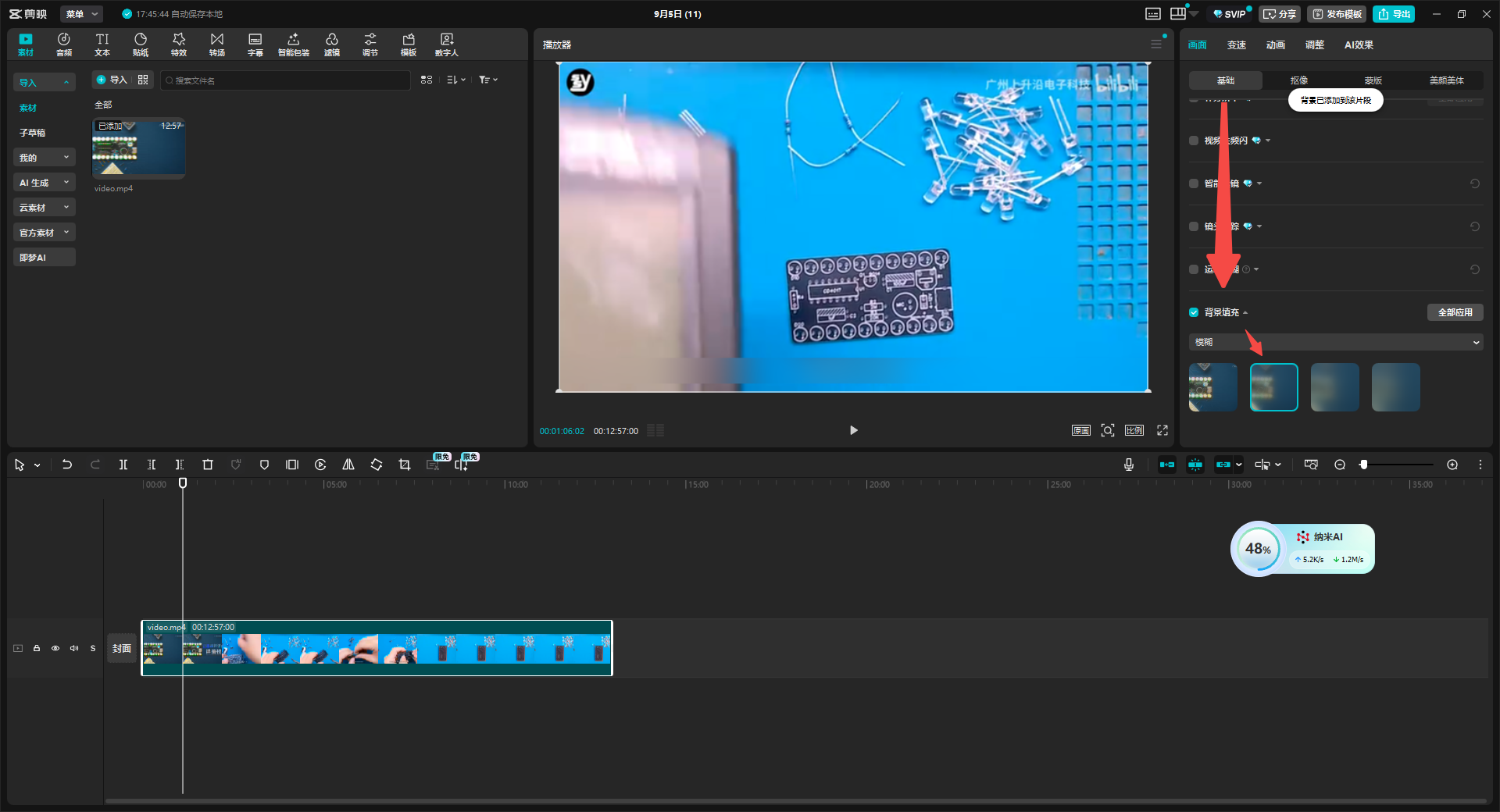1500x812 pixels.
Task: Toggle the 运动模糊 checkbox
Action: click(1194, 269)
